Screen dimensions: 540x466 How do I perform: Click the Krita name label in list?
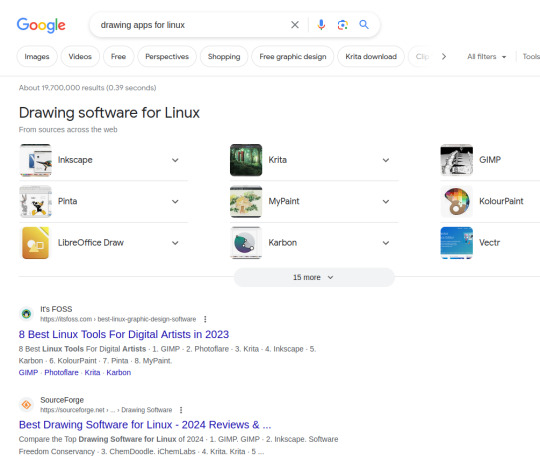pos(278,160)
